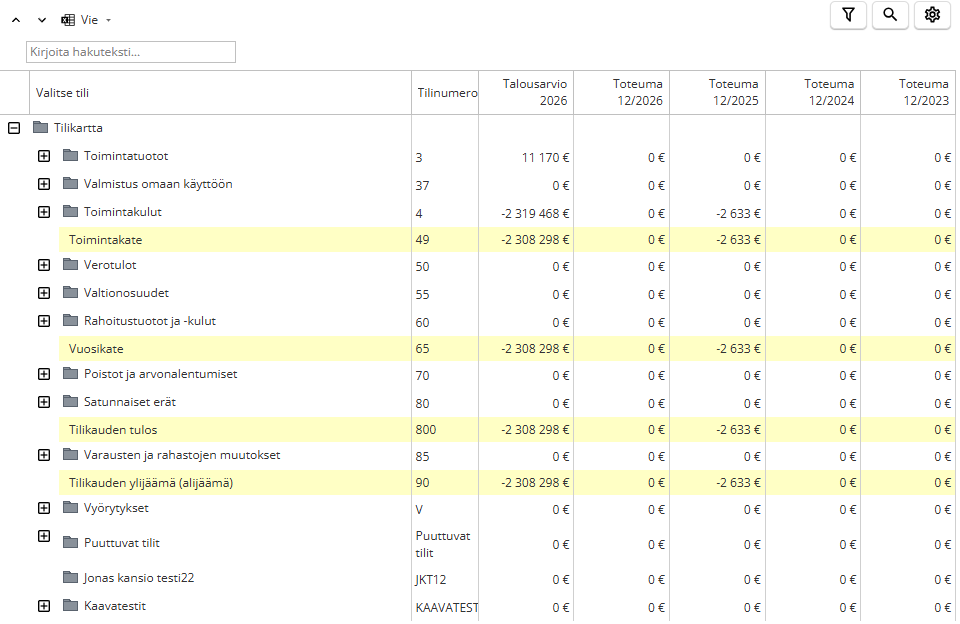Collapse the Tilikartta root node
This screenshot has width=960, height=624.
[x=14, y=128]
